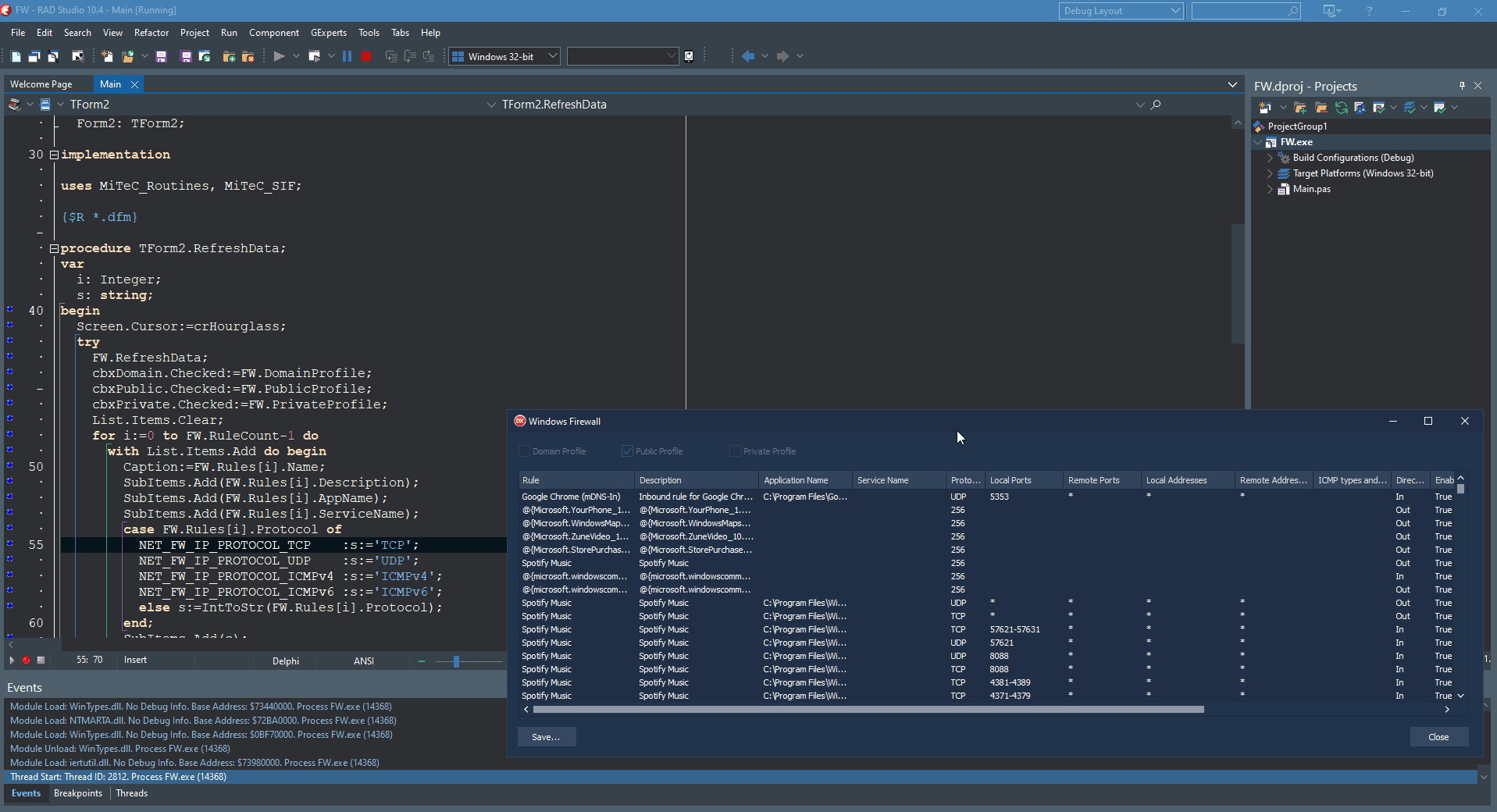Click the Help question mark in title bar
This screenshot has width=1497, height=812.
(x=1369, y=11)
